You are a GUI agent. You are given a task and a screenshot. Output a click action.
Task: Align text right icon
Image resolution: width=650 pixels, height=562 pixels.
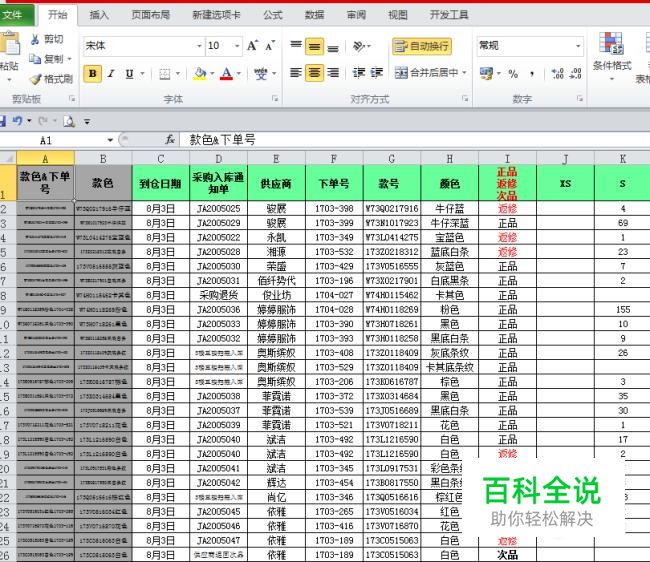point(333,73)
